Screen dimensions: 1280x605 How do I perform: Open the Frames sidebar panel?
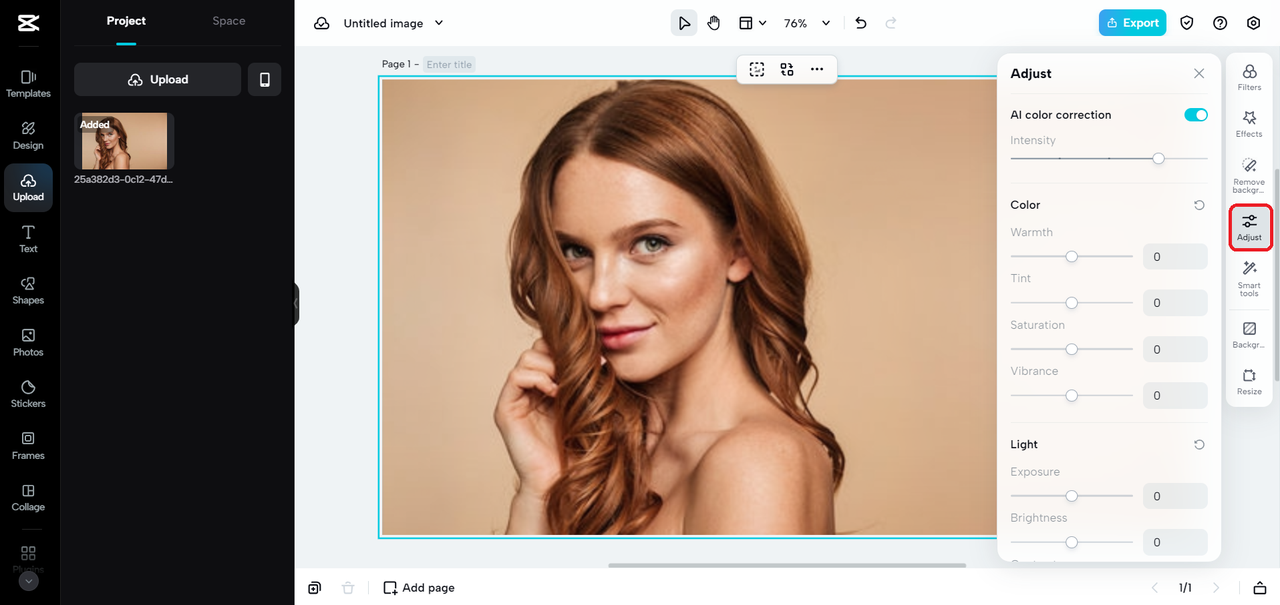tap(28, 446)
